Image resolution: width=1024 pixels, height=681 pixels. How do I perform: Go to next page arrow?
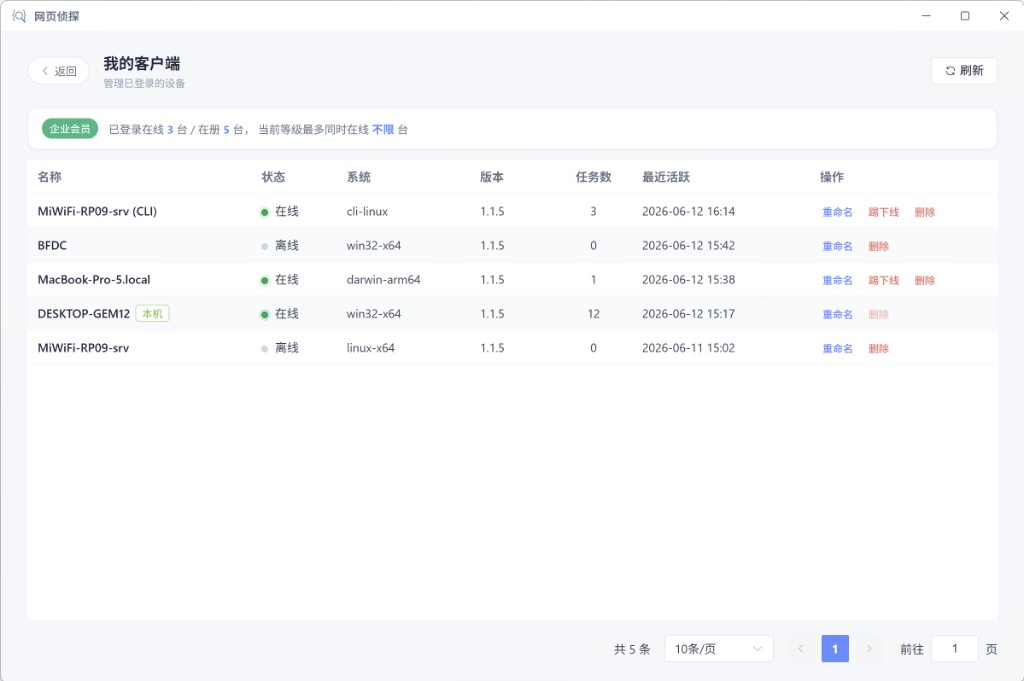[869, 648]
